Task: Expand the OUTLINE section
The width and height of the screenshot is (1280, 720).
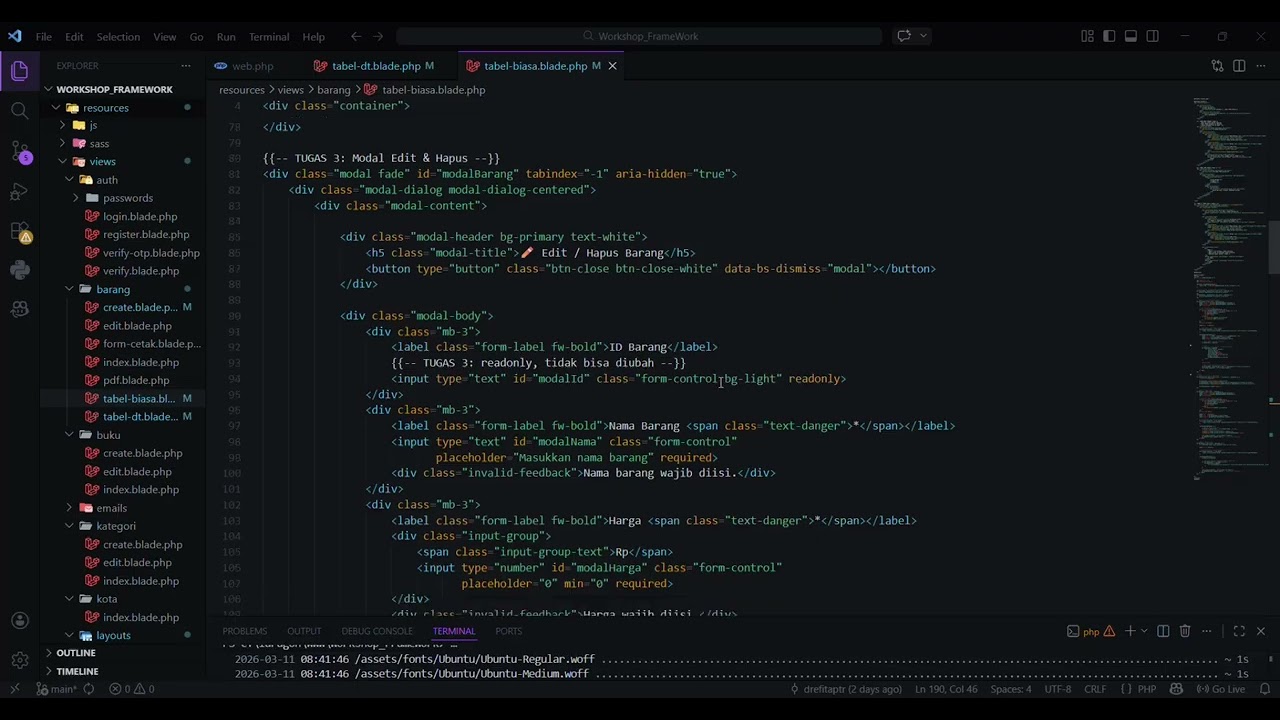Action: click(x=76, y=653)
